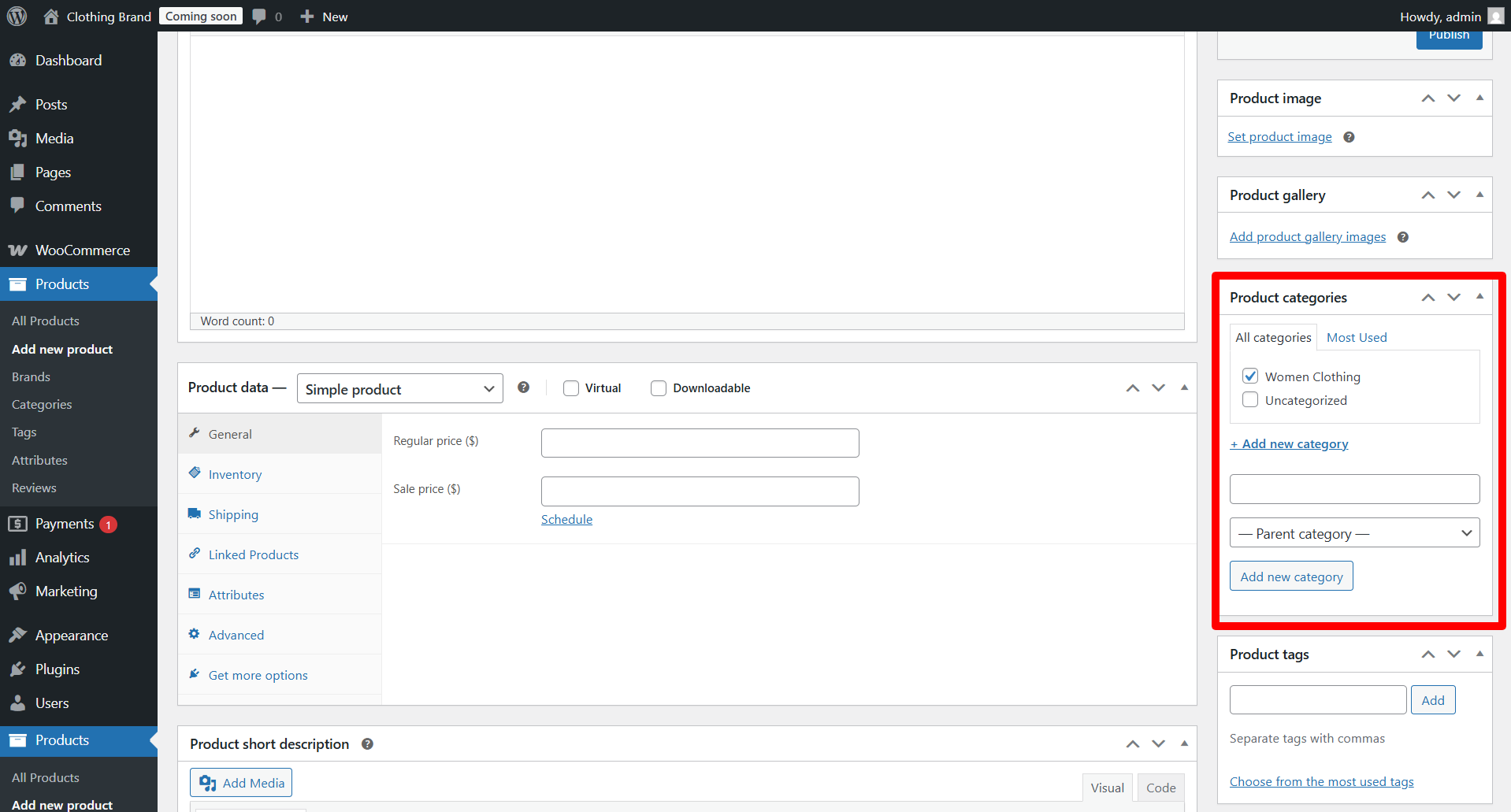
Task: Click the Sale price input field
Action: [700, 491]
